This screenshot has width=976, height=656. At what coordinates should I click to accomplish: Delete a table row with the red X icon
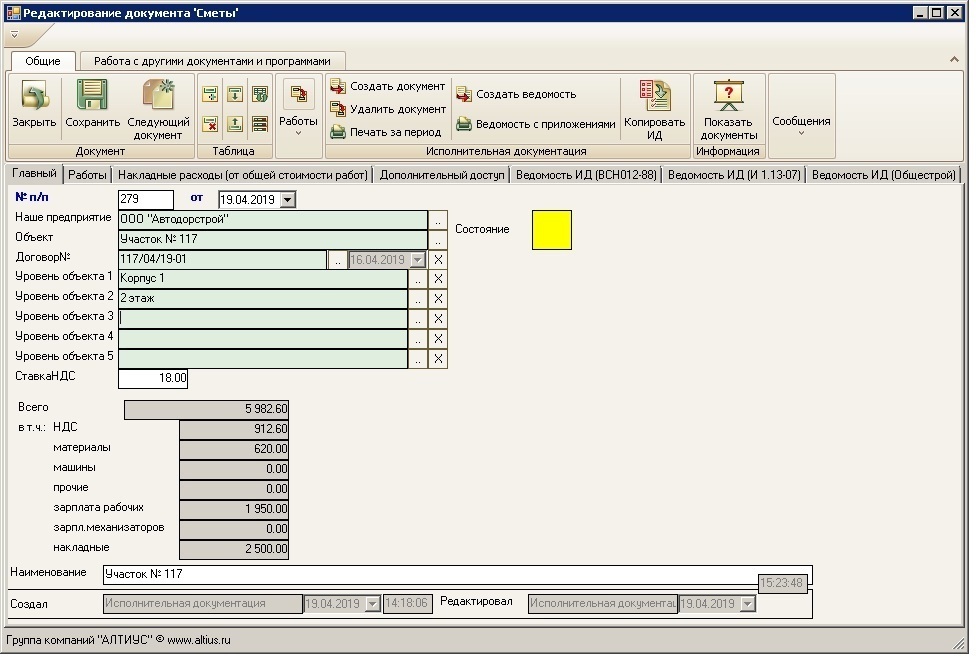210,124
